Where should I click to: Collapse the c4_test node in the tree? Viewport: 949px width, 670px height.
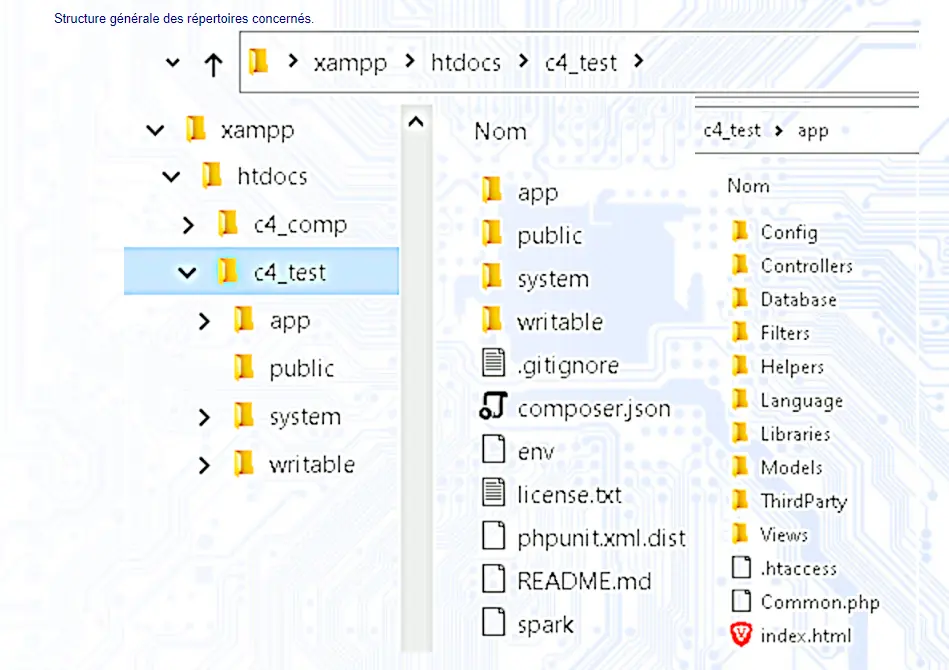(x=187, y=273)
